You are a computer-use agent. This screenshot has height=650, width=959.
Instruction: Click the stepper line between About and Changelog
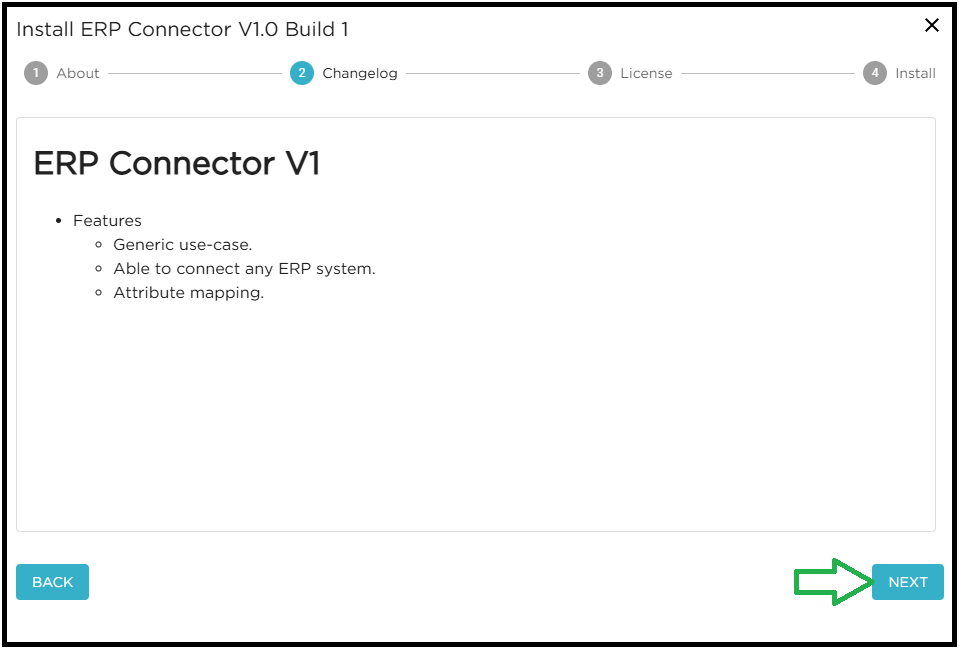click(195, 73)
